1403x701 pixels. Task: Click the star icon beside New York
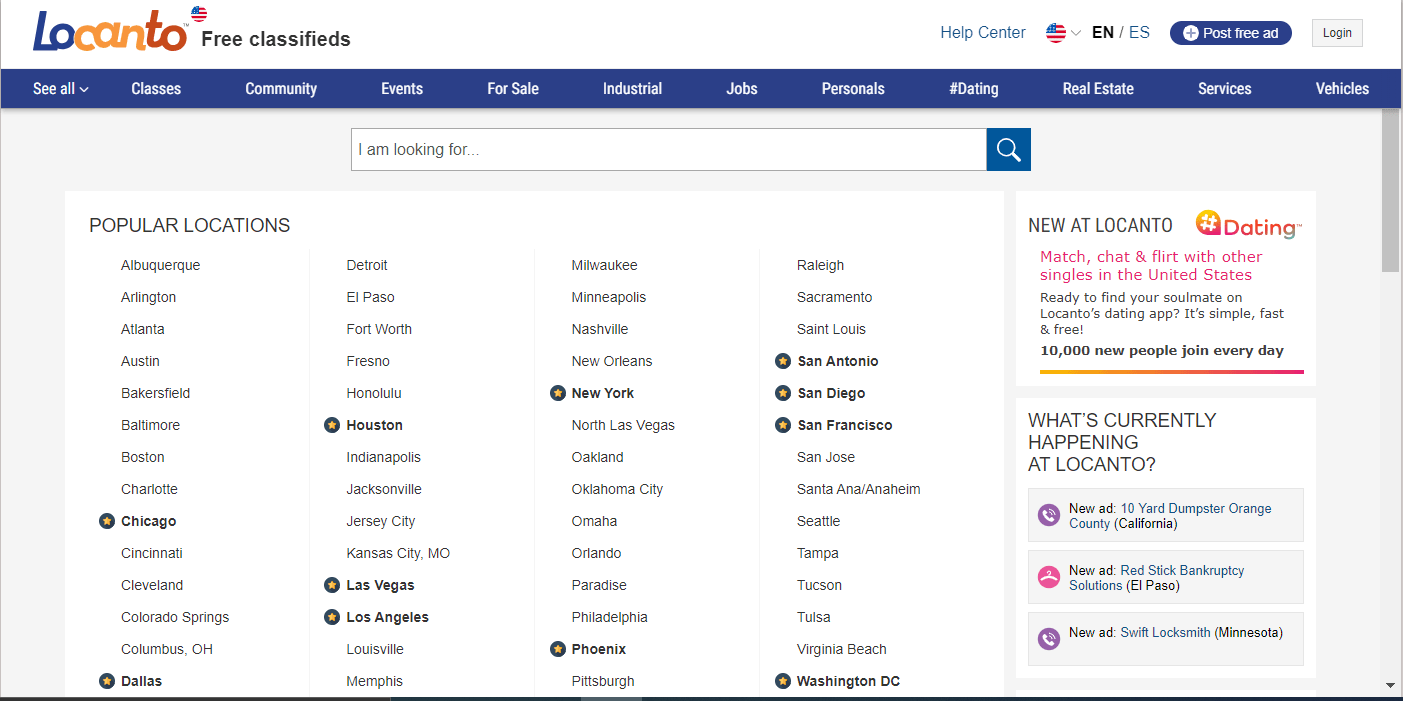[558, 393]
